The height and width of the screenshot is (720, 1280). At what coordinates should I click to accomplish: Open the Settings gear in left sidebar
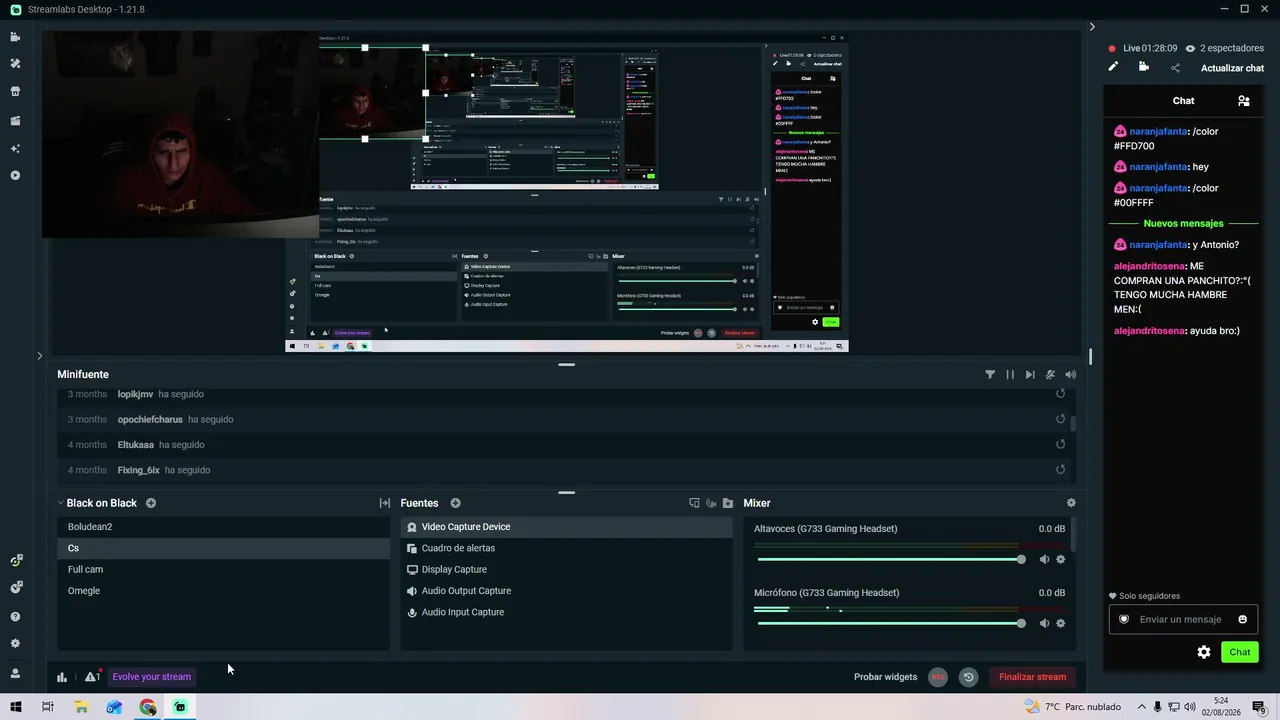[x=15, y=644]
